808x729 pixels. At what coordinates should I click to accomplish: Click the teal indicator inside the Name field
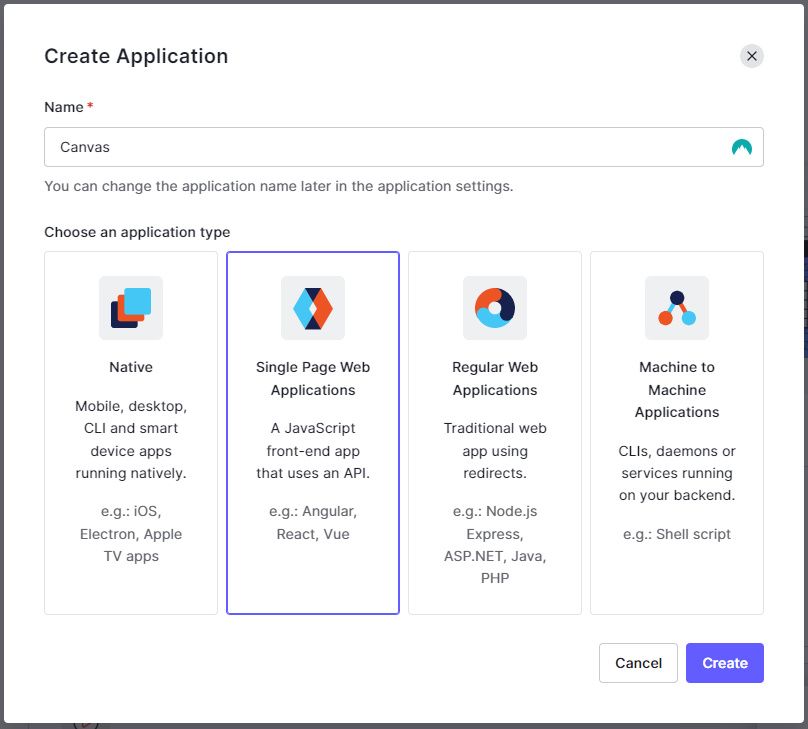click(x=741, y=146)
